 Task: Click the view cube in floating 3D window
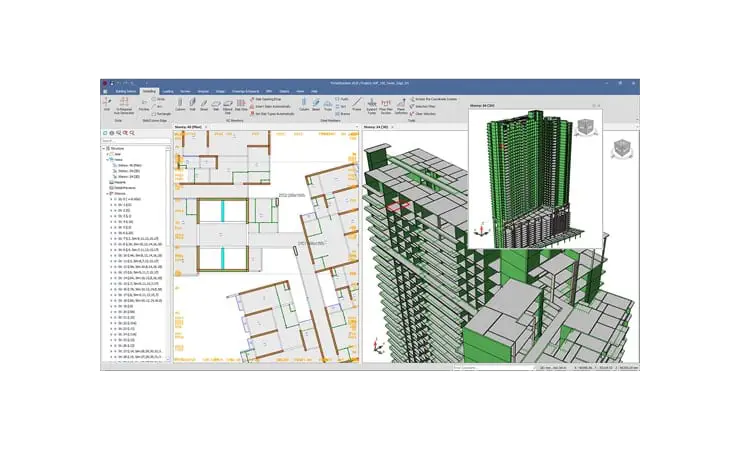coord(586,127)
